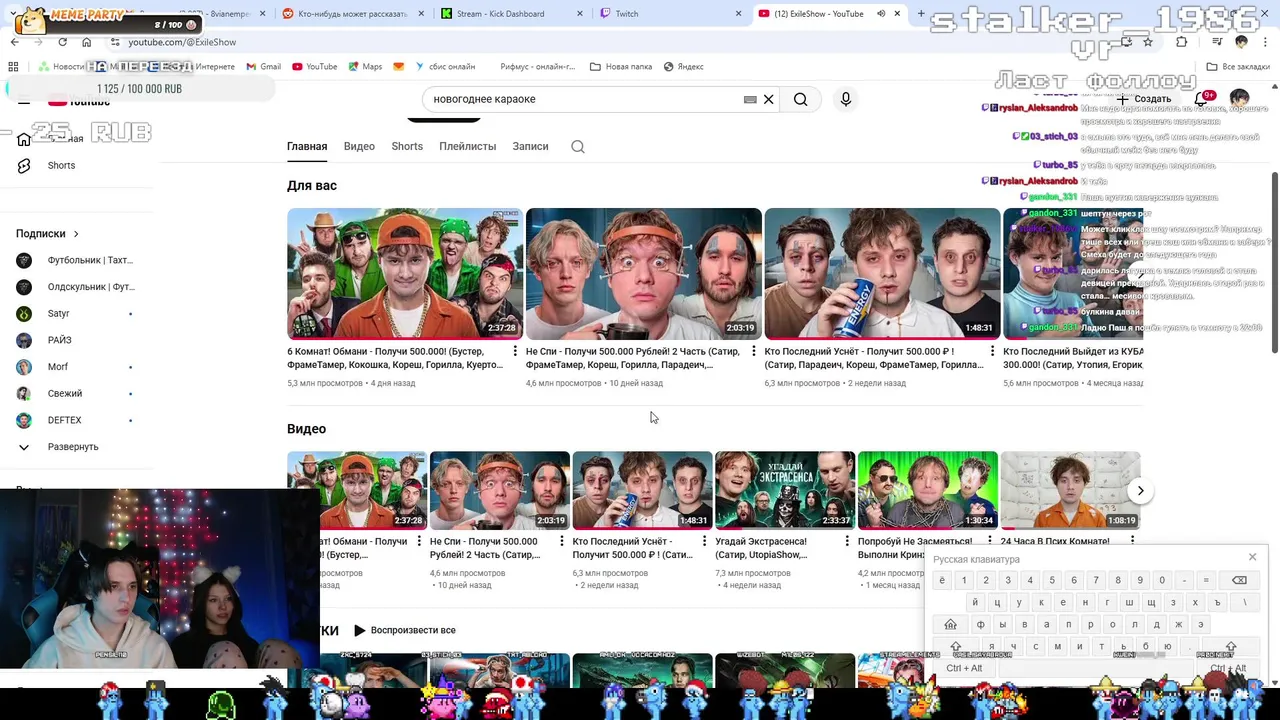Open the РАЙЗ subscription channel
The image size is (1280, 720).
tap(59, 340)
